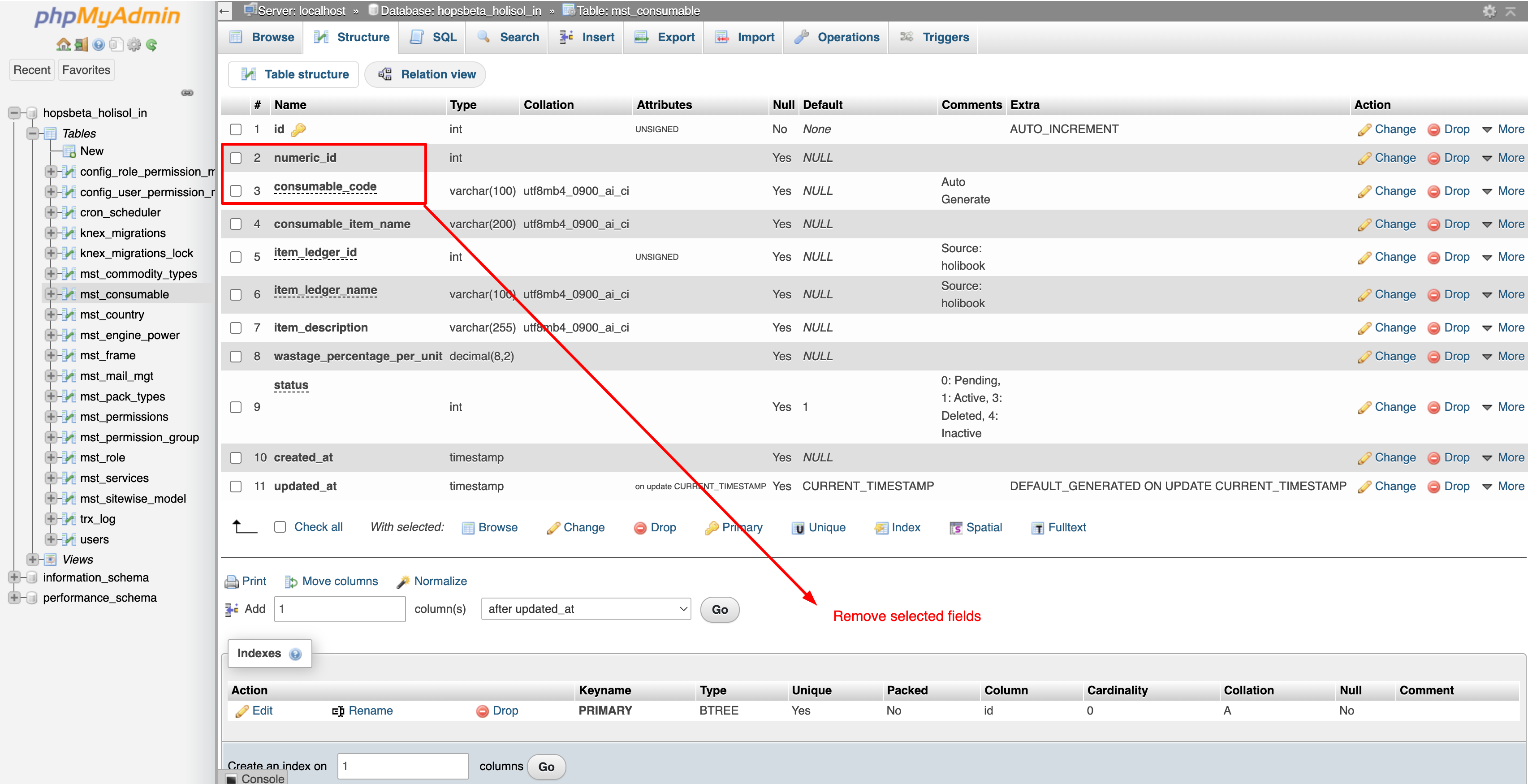Click the page settings gear at top right
Image resolution: width=1528 pixels, height=784 pixels.
click(x=1489, y=11)
